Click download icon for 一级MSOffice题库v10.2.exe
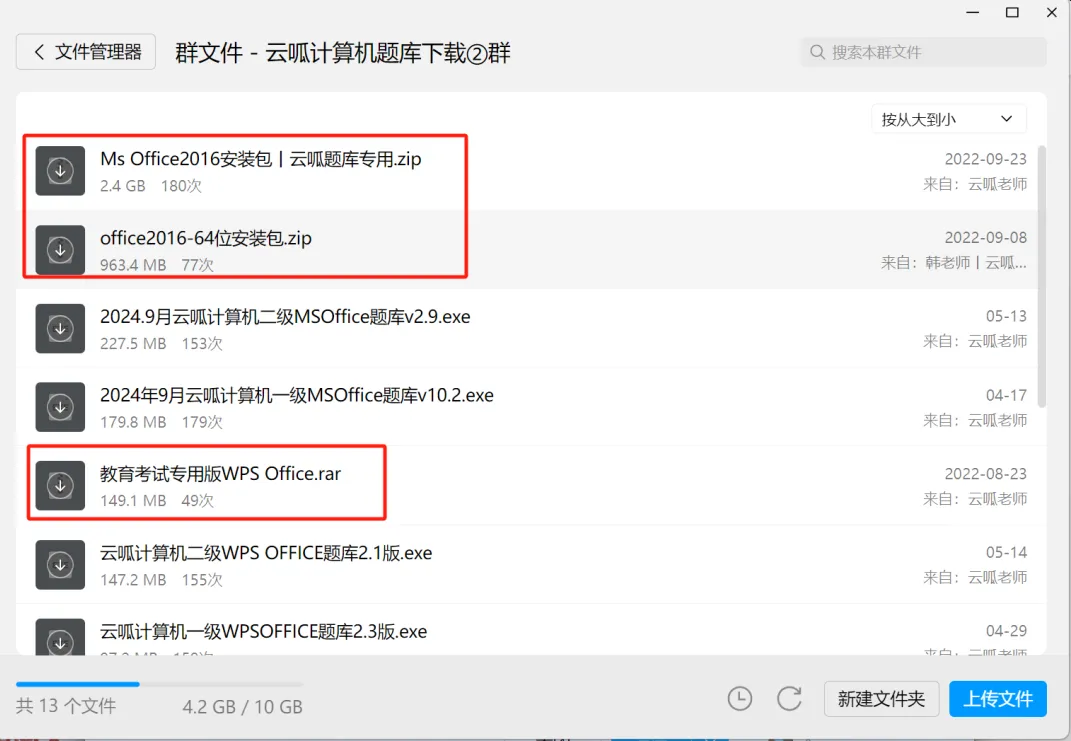Viewport: 1071px width, 741px height. (60, 407)
